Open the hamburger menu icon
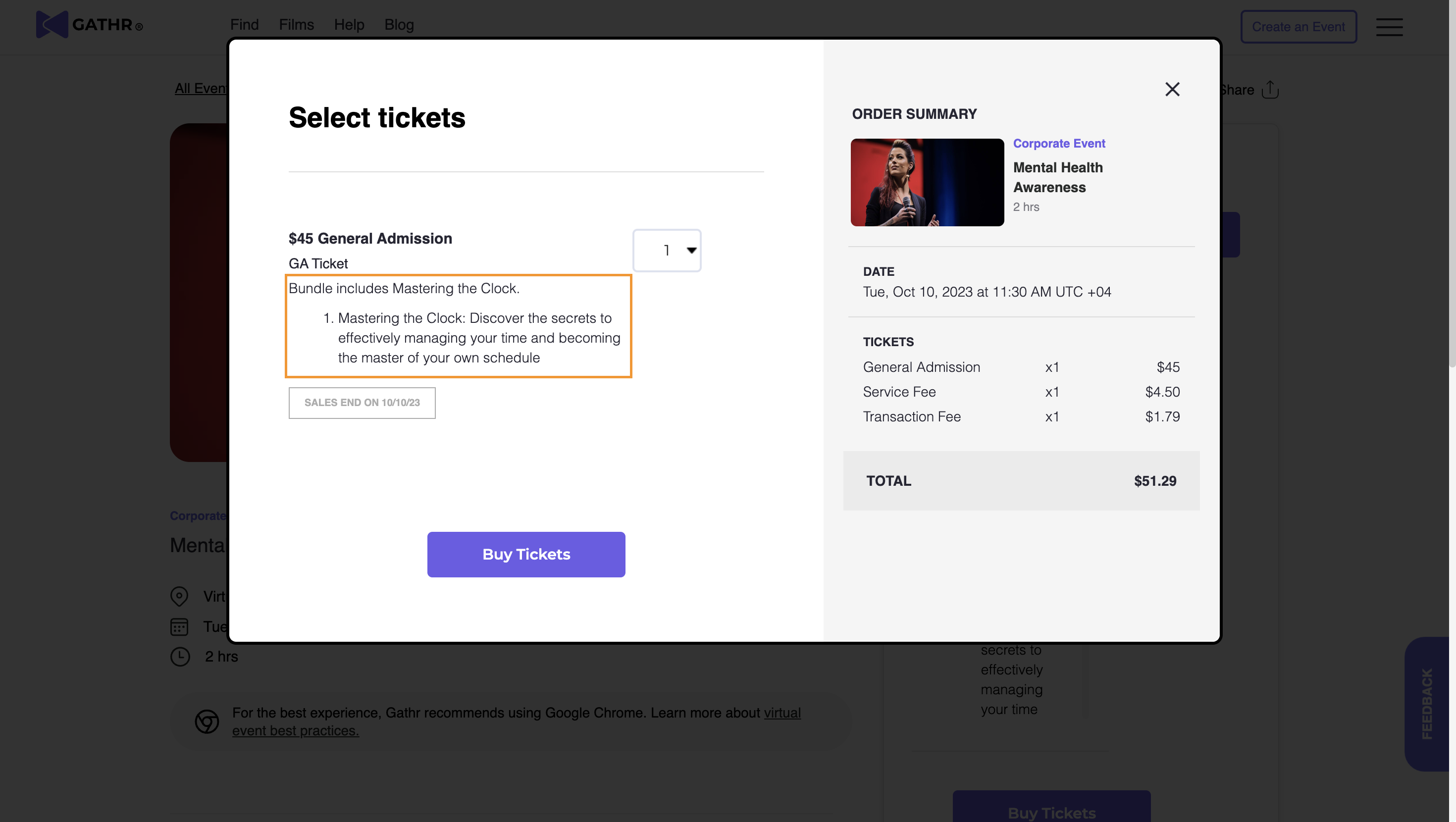The height and width of the screenshot is (822, 1456). coord(1389,27)
